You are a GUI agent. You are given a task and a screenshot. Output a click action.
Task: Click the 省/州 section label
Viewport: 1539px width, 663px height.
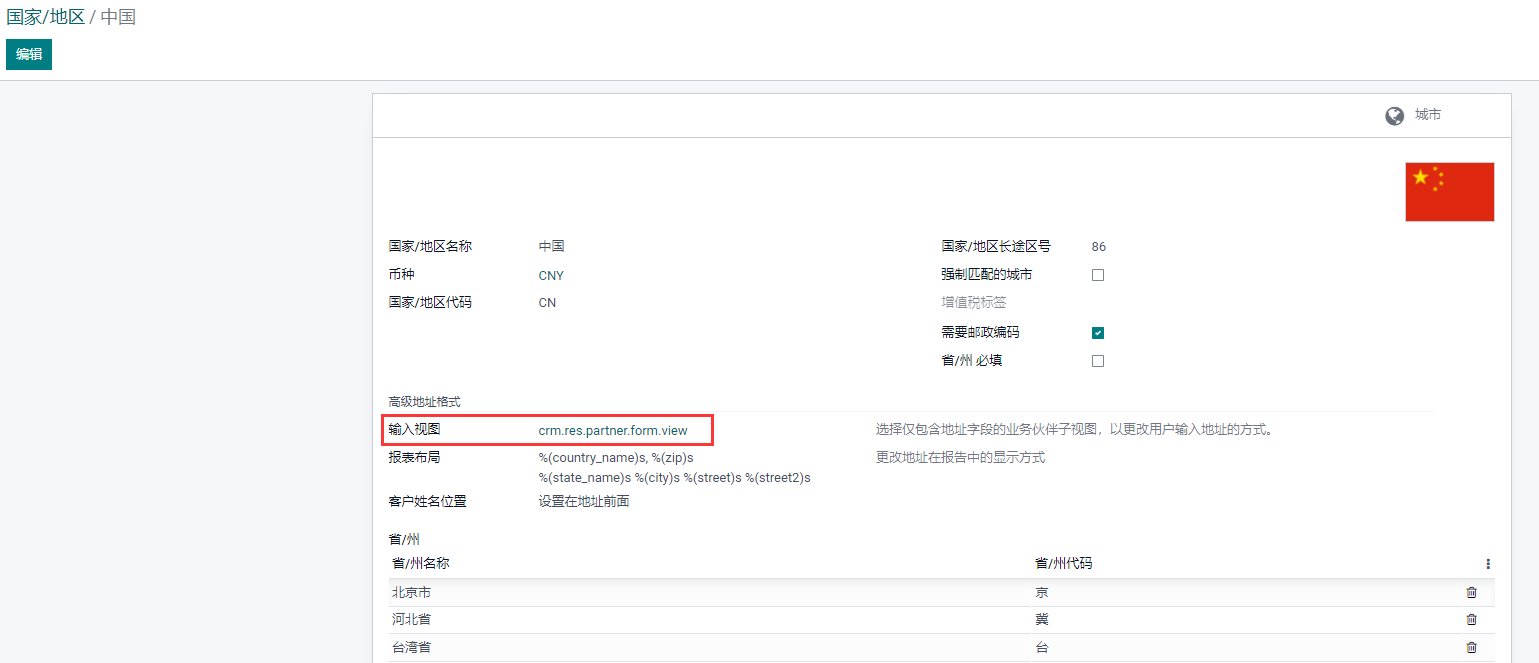pyautogui.click(x=404, y=540)
